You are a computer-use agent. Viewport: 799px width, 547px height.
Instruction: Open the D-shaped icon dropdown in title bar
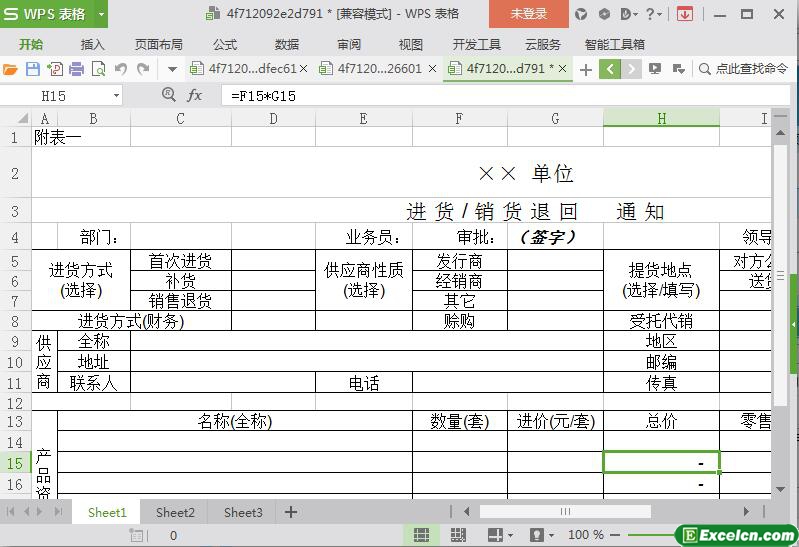(x=629, y=14)
